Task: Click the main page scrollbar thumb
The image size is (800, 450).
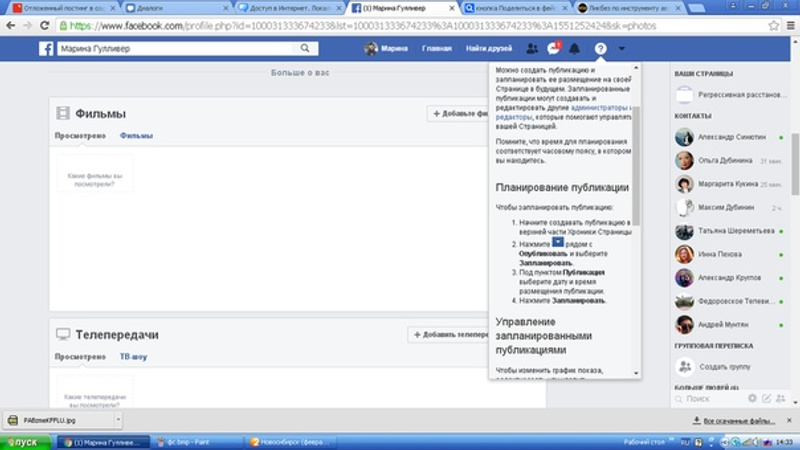Action: point(795,164)
